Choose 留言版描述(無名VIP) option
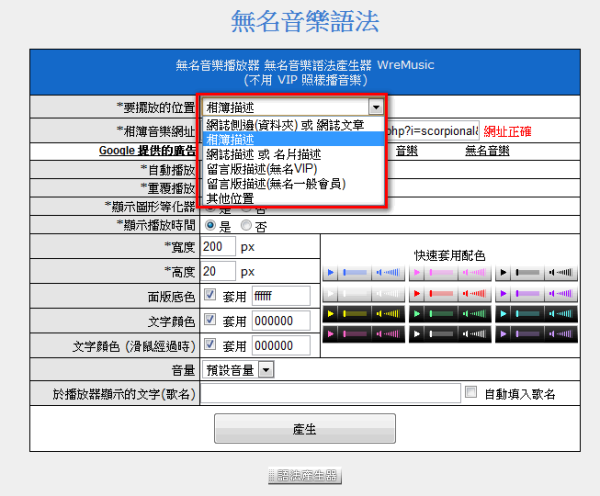The image size is (600, 496). (x=293, y=169)
